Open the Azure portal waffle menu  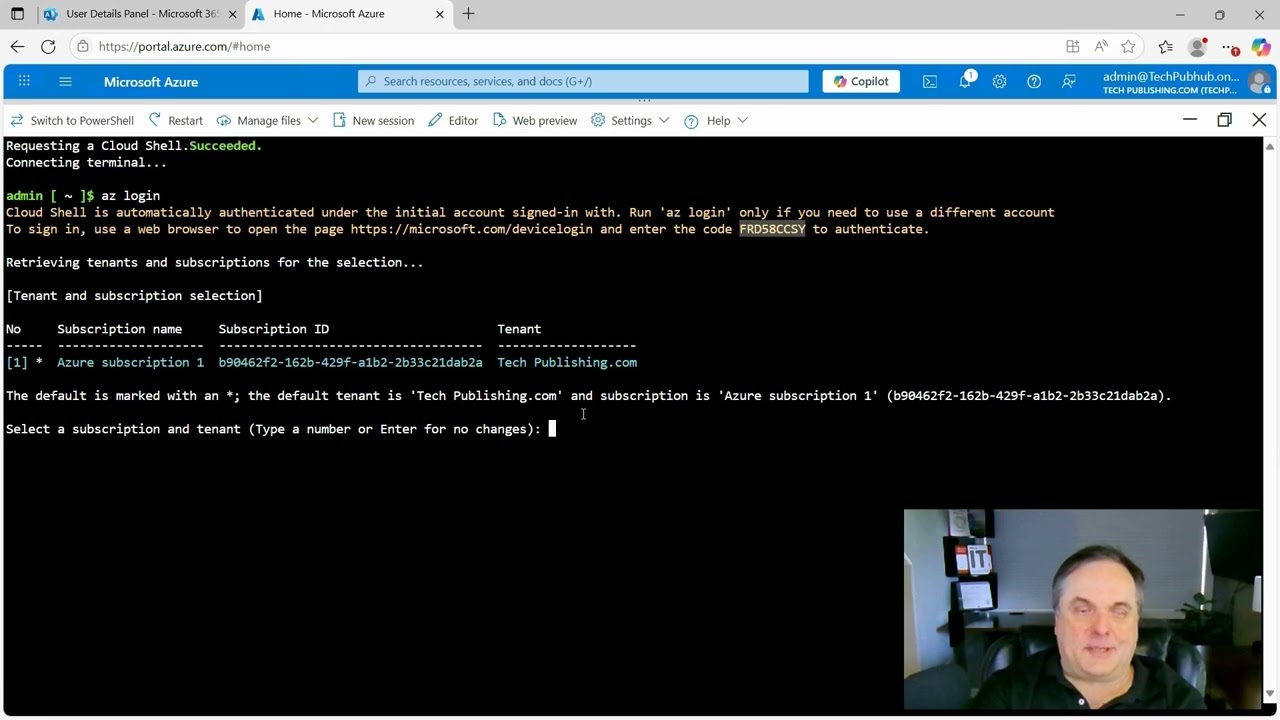(x=24, y=81)
